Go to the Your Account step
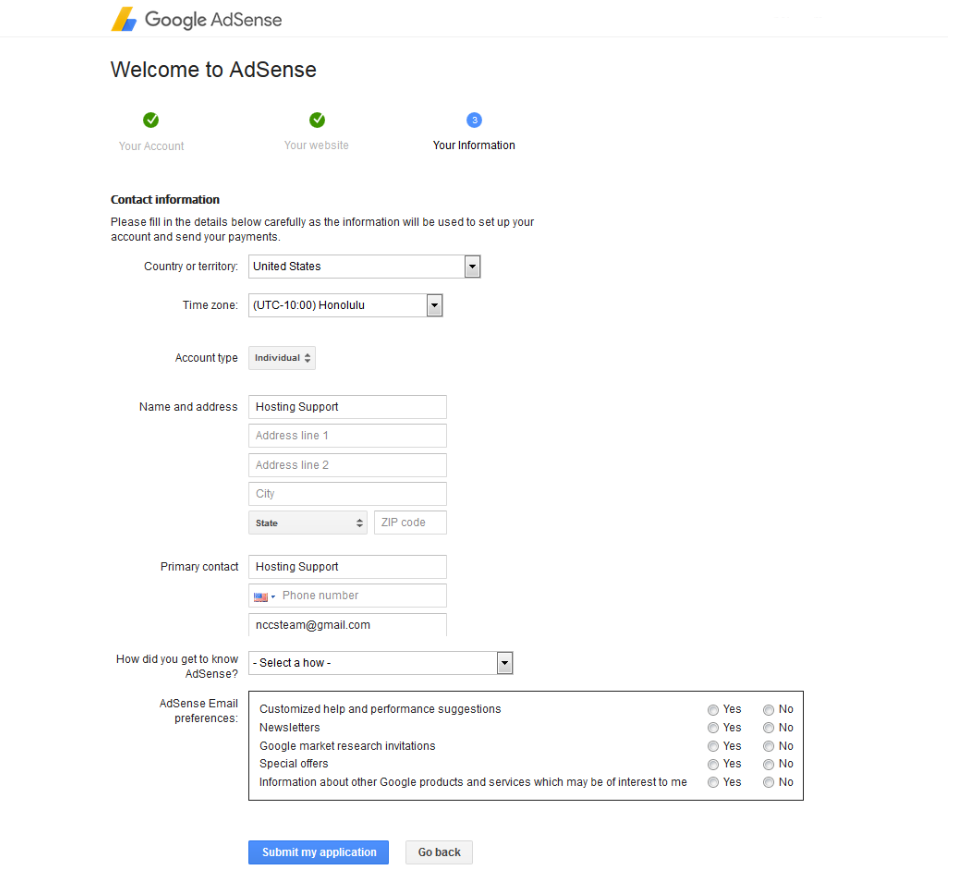Viewport: 960px width, 877px height. [x=151, y=146]
